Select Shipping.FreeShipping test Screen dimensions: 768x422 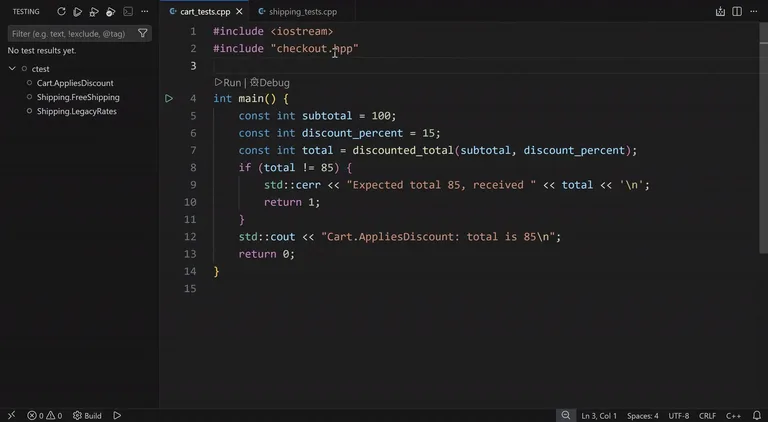pos(78,97)
